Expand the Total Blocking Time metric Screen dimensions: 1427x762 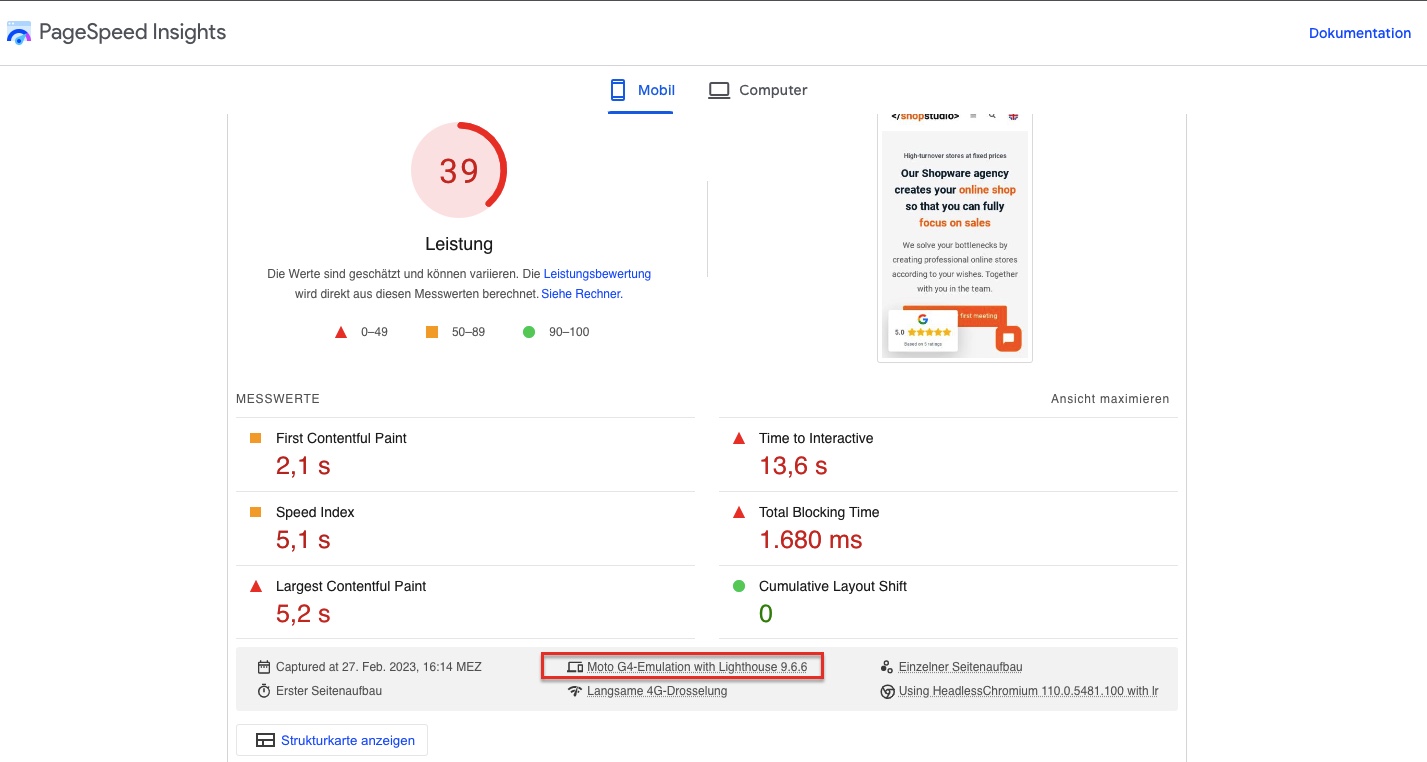click(x=818, y=512)
